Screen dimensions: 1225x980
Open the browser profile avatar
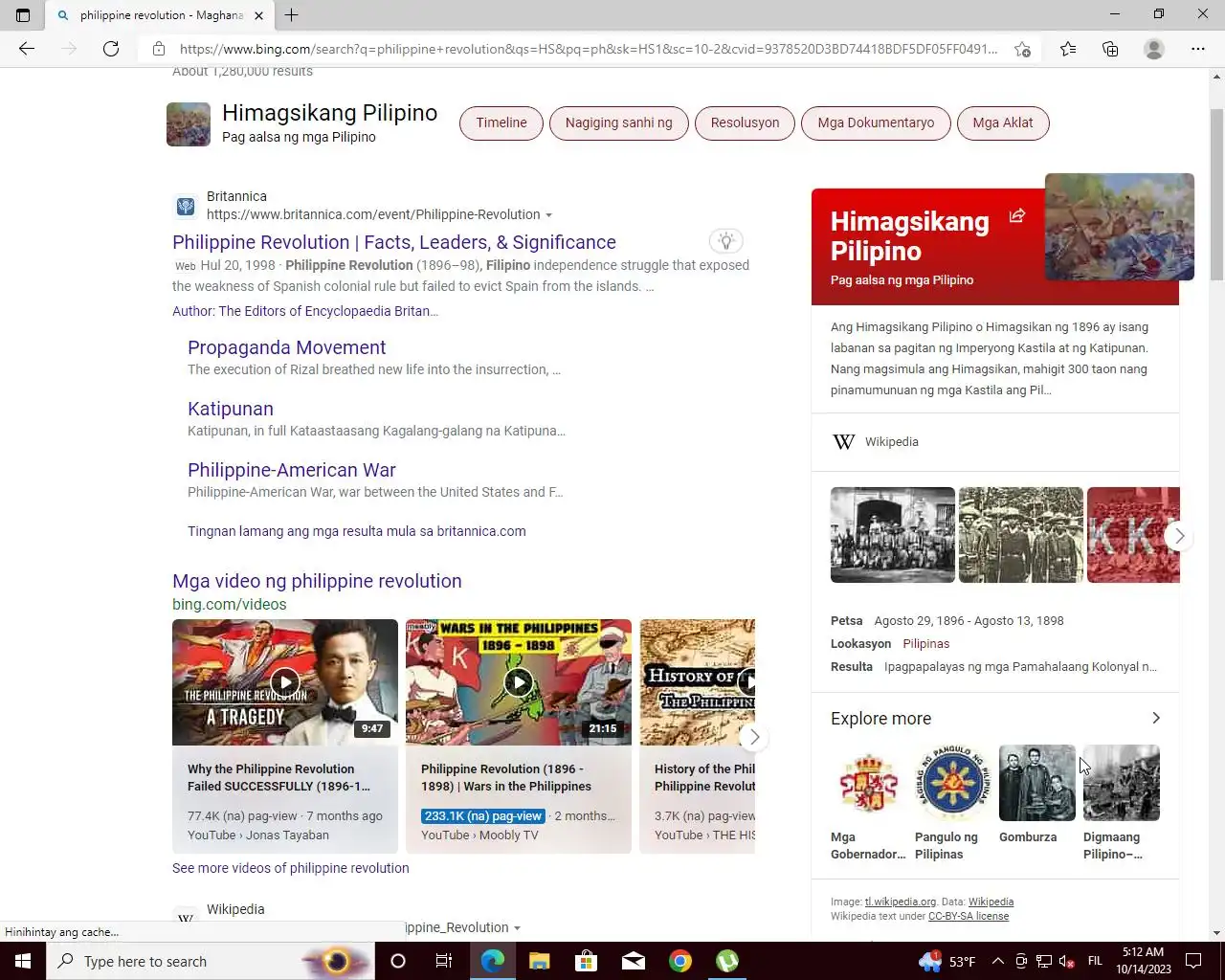[x=1154, y=49]
